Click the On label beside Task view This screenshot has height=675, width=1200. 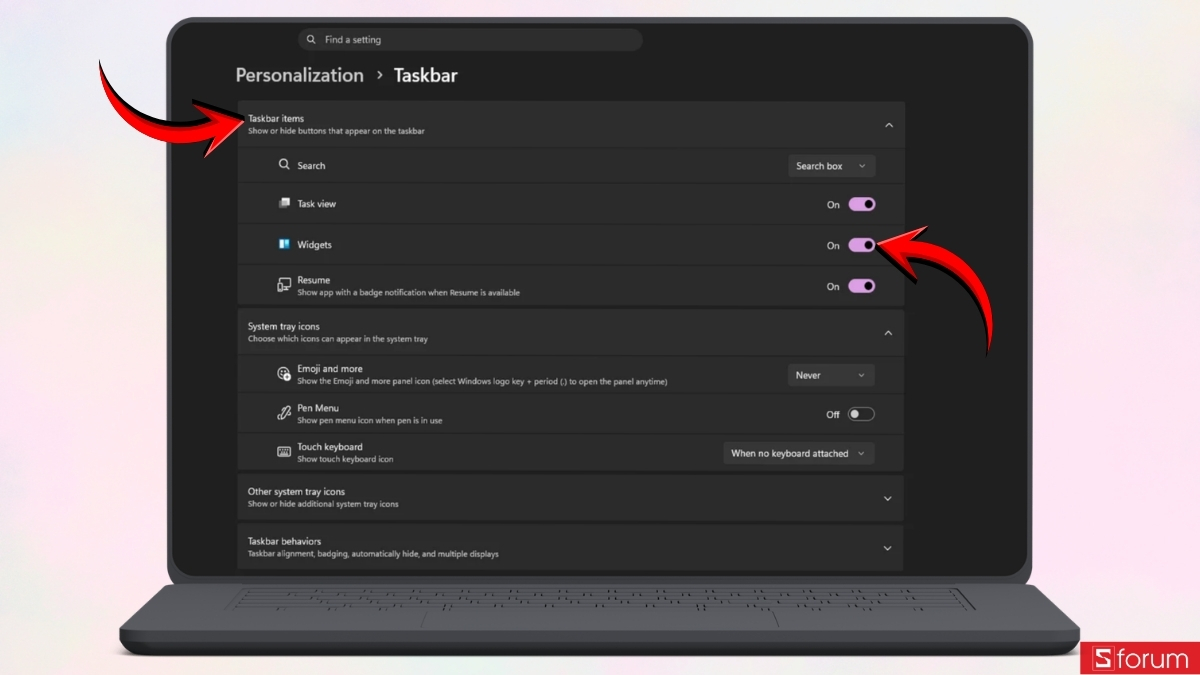[x=833, y=204]
